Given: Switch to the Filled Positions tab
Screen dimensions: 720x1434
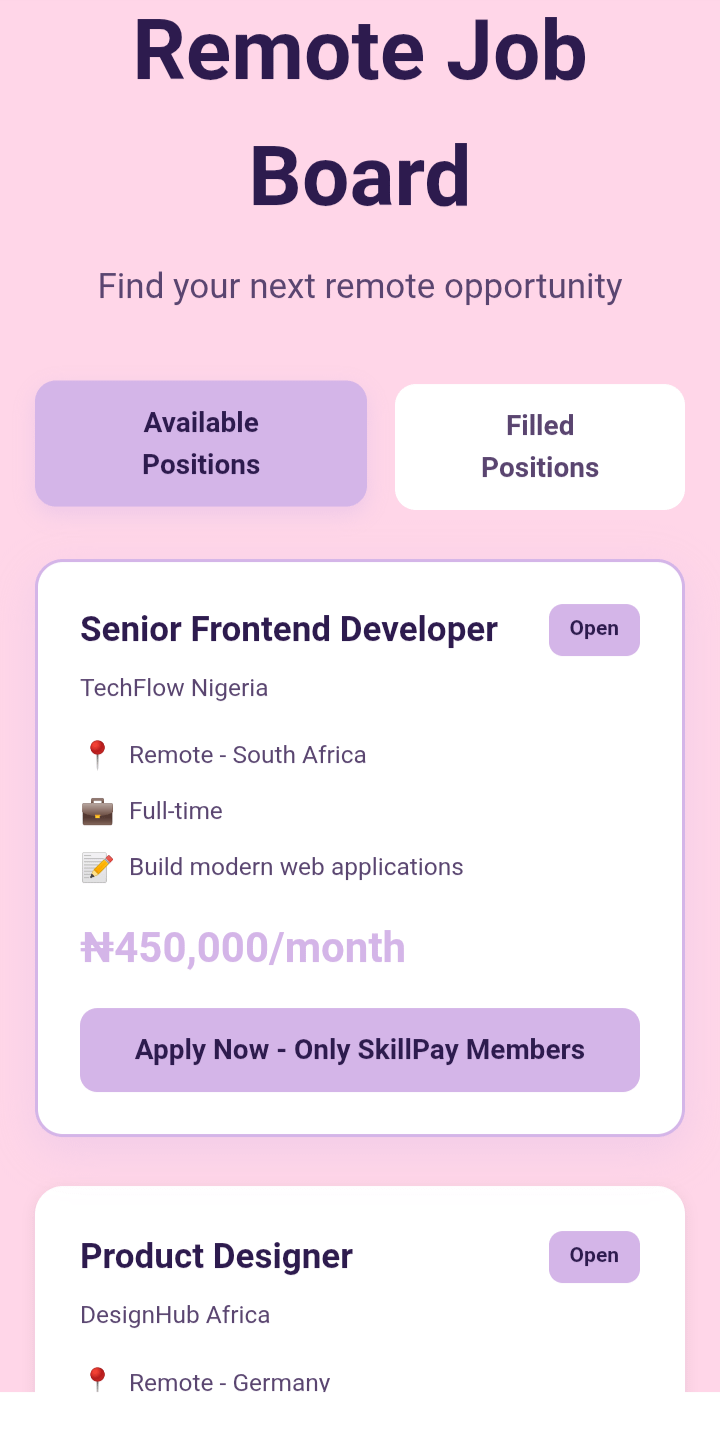Looking at the screenshot, I should click(540, 447).
